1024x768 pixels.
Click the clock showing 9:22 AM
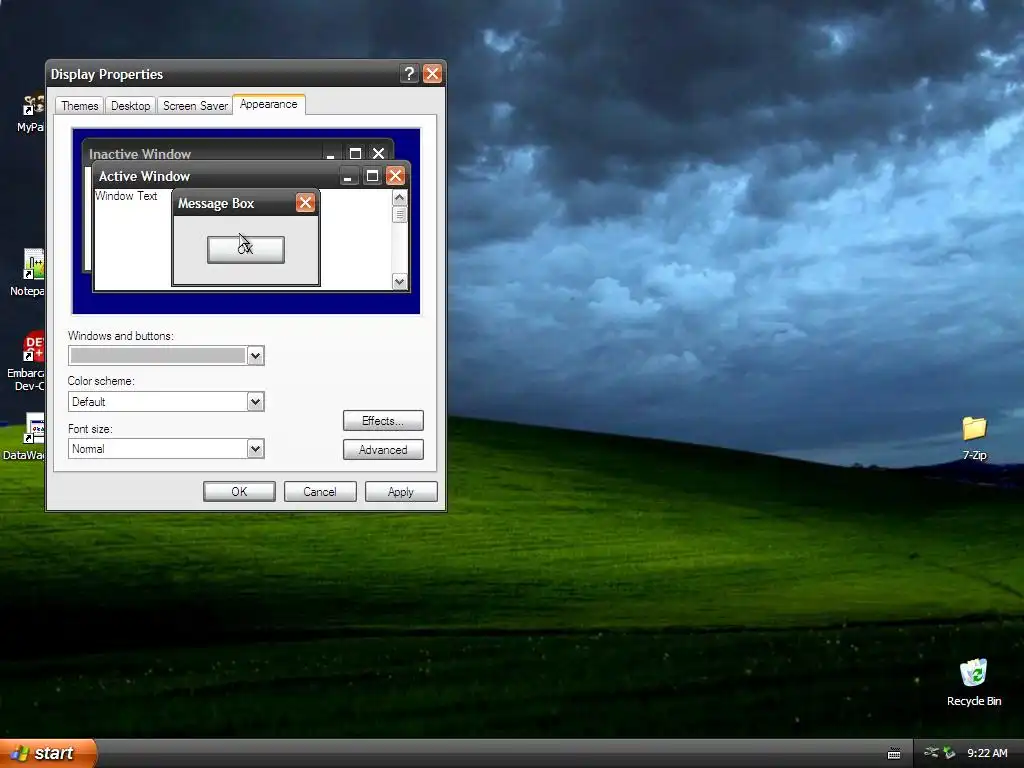click(987, 753)
